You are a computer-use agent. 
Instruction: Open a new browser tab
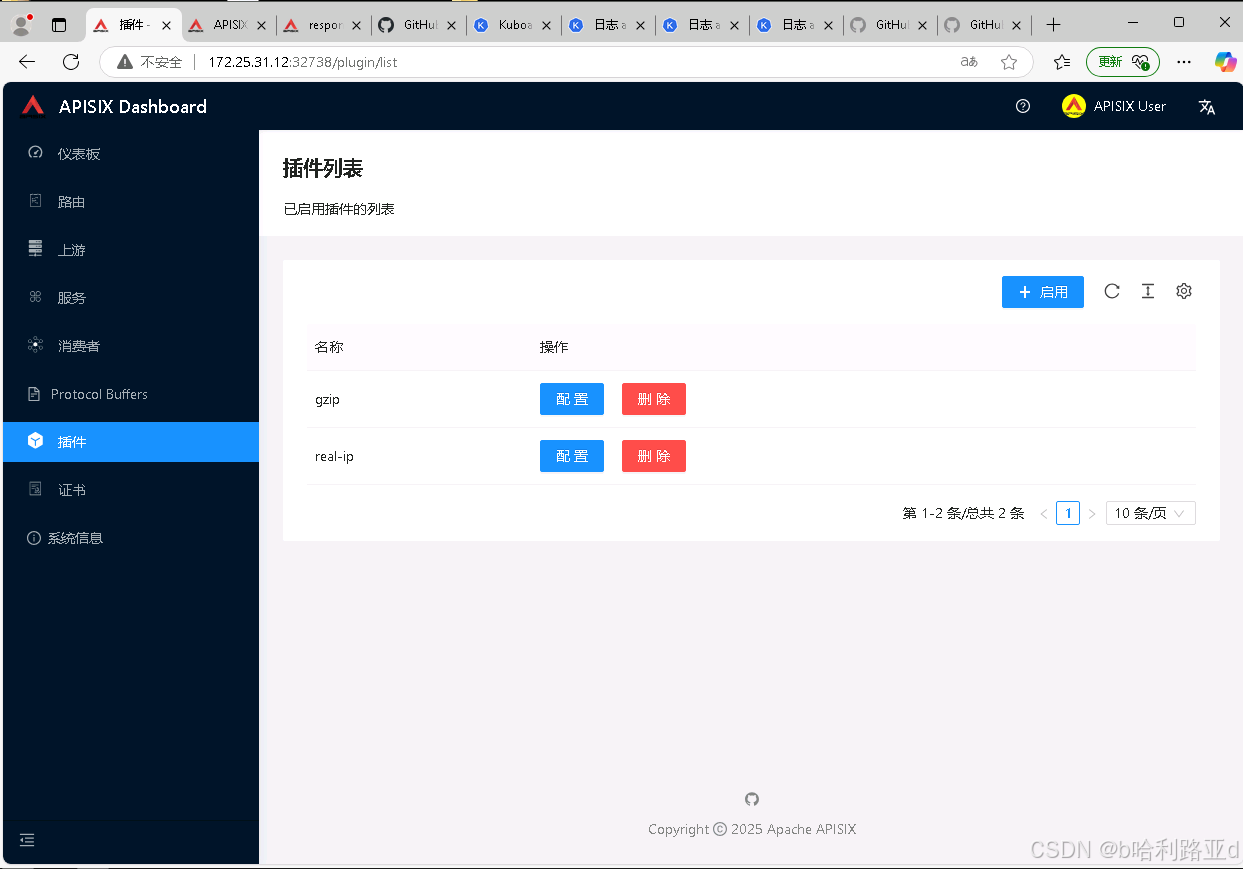tap(1052, 25)
